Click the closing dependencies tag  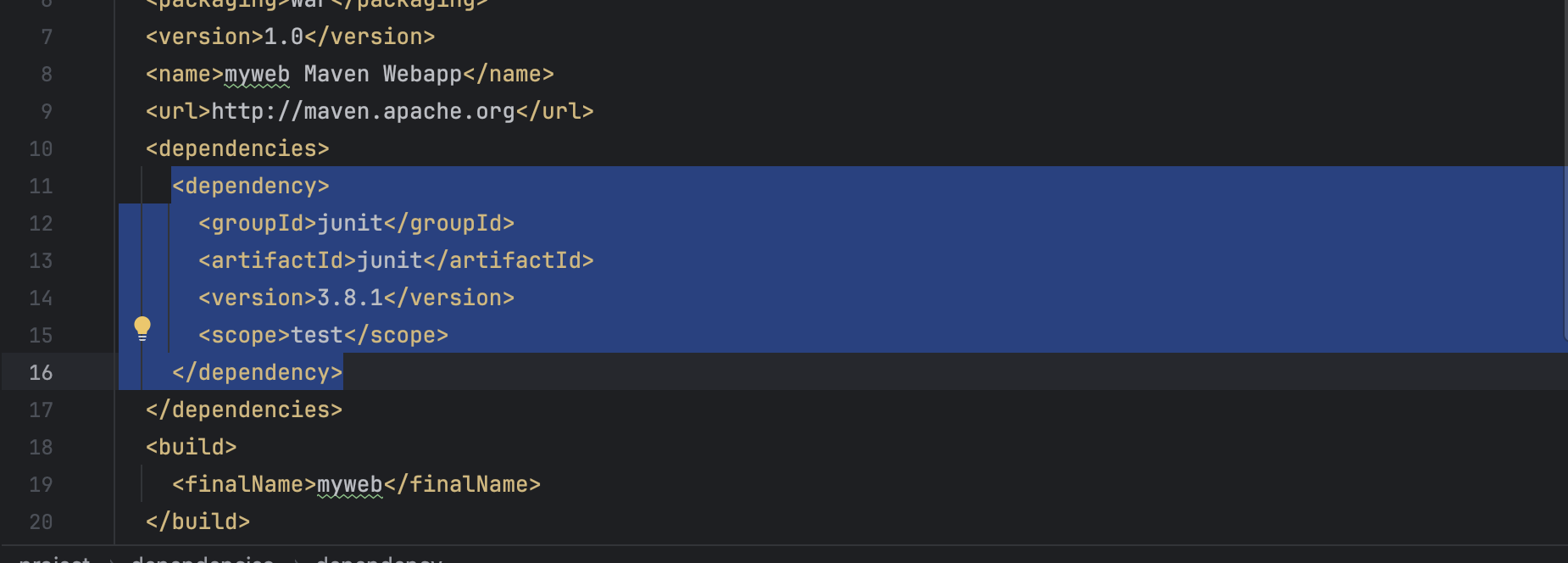pyautogui.click(x=244, y=410)
